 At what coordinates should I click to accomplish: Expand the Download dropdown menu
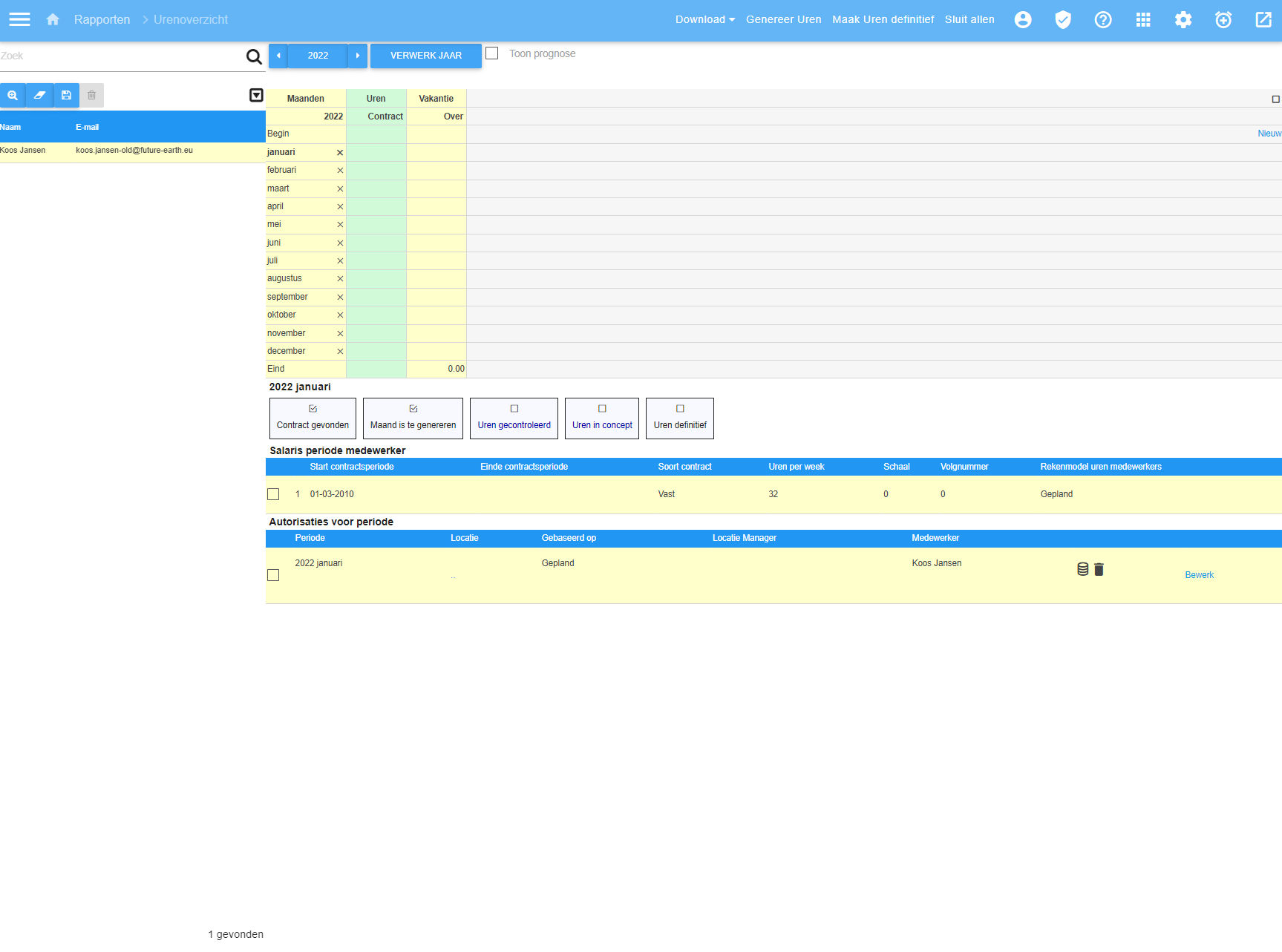pos(704,19)
